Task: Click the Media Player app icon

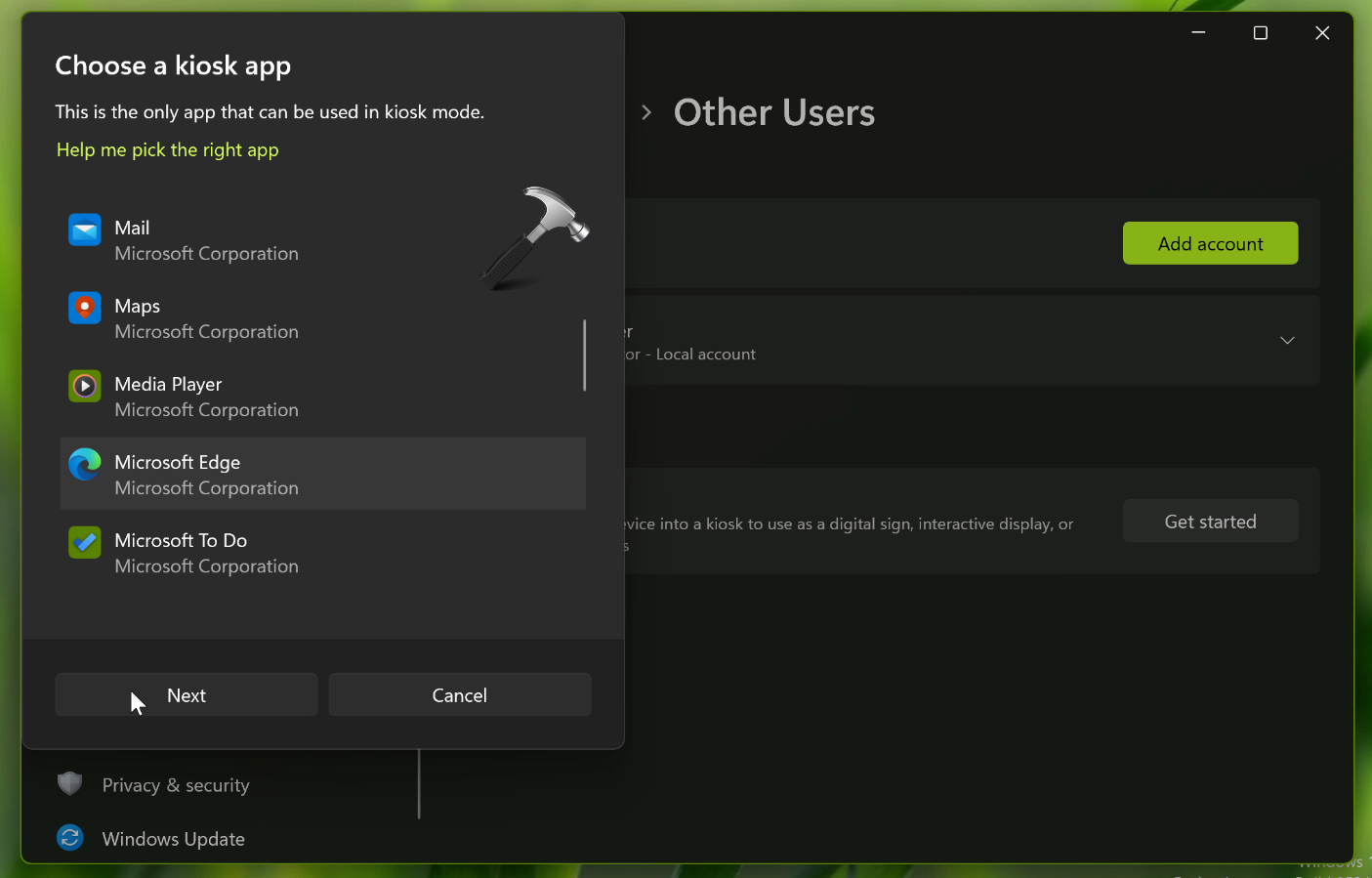Action: 85,387
